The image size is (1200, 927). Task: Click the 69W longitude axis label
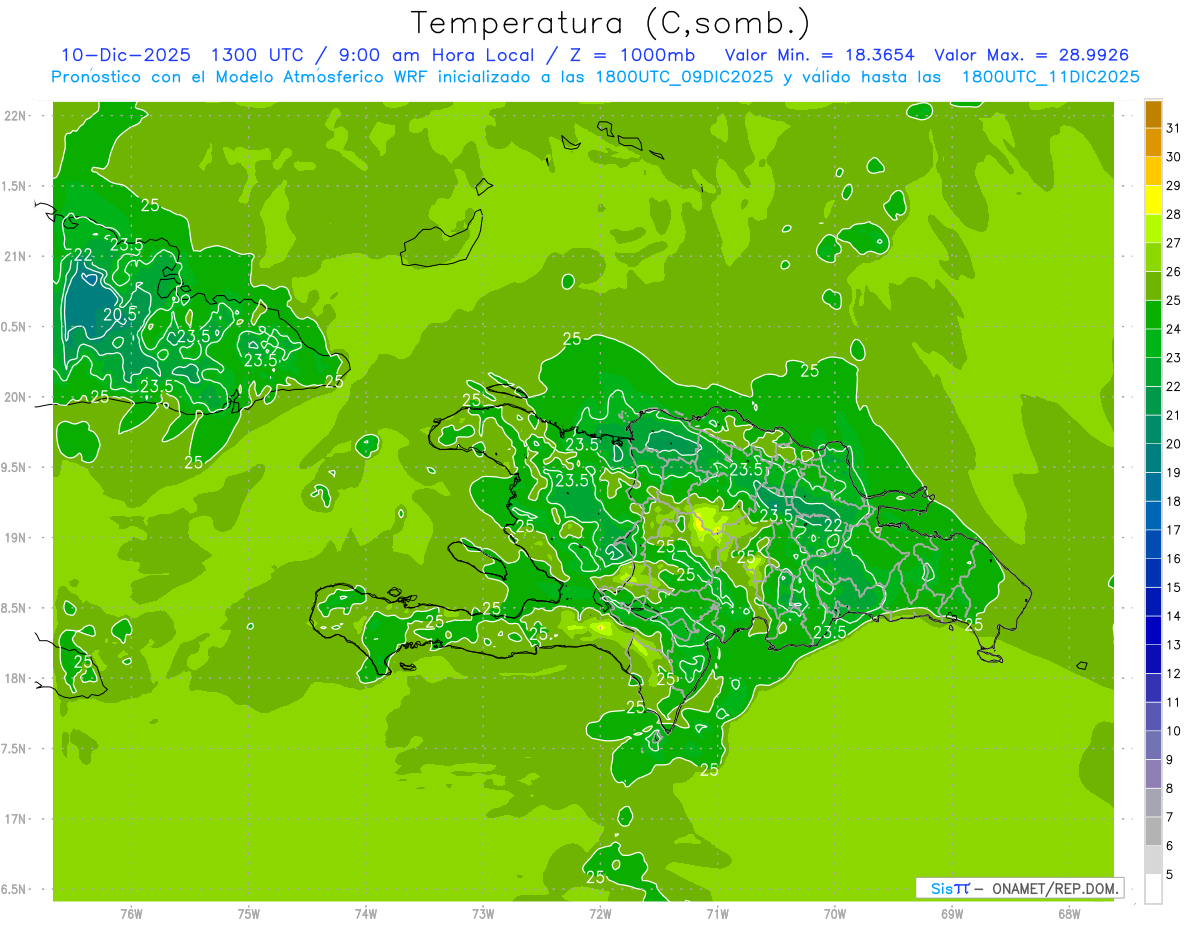tap(952, 913)
